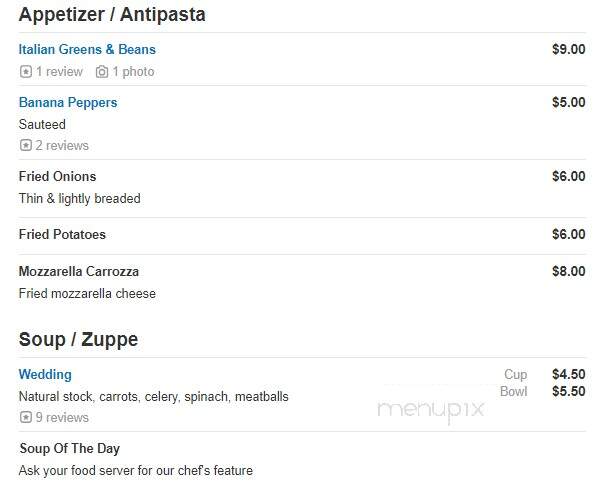
Task: View the 2 reviews for Banana Peppers
Action: (62, 145)
